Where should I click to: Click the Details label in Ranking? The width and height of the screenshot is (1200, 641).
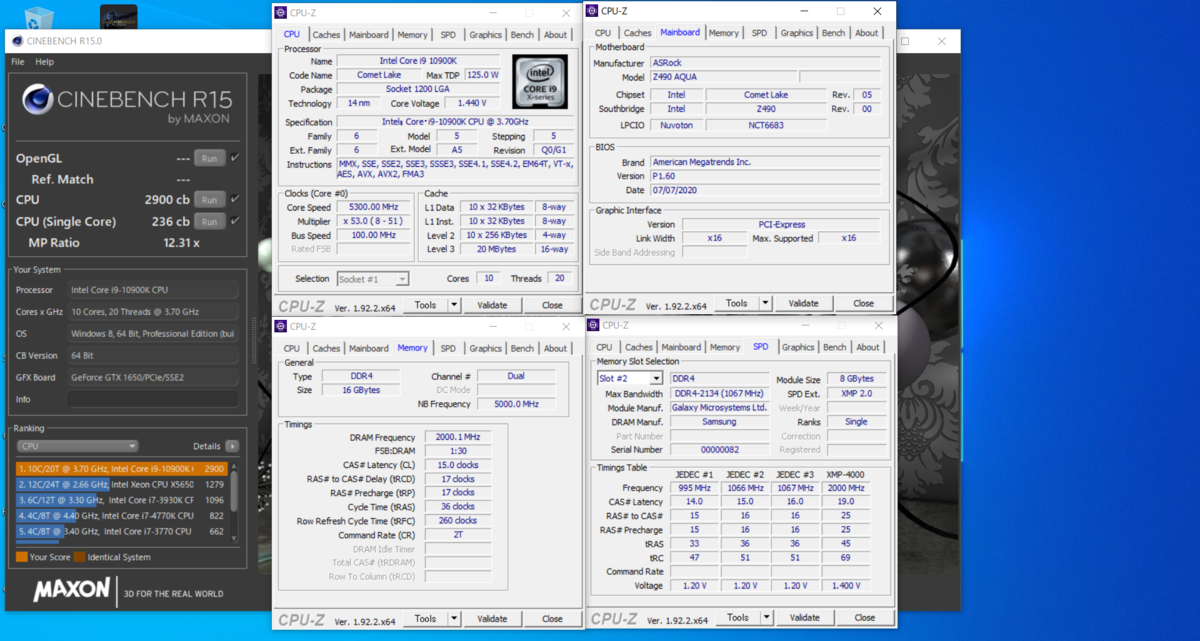click(x=206, y=446)
